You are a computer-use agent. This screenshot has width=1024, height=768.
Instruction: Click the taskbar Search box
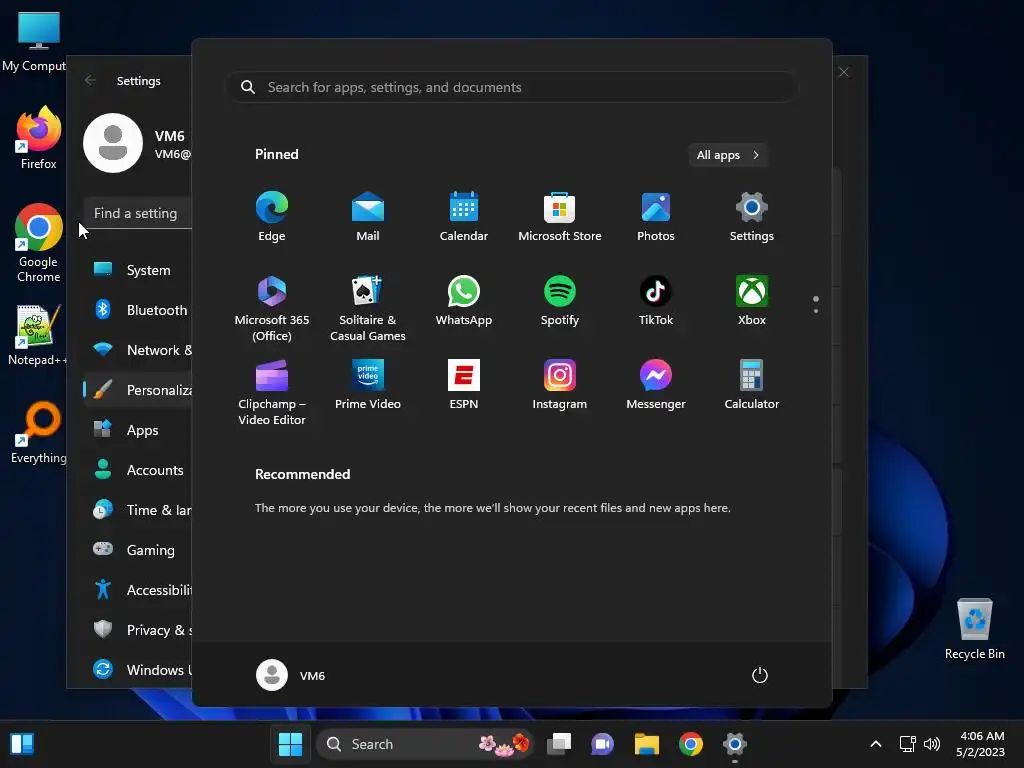(x=425, y=744)
